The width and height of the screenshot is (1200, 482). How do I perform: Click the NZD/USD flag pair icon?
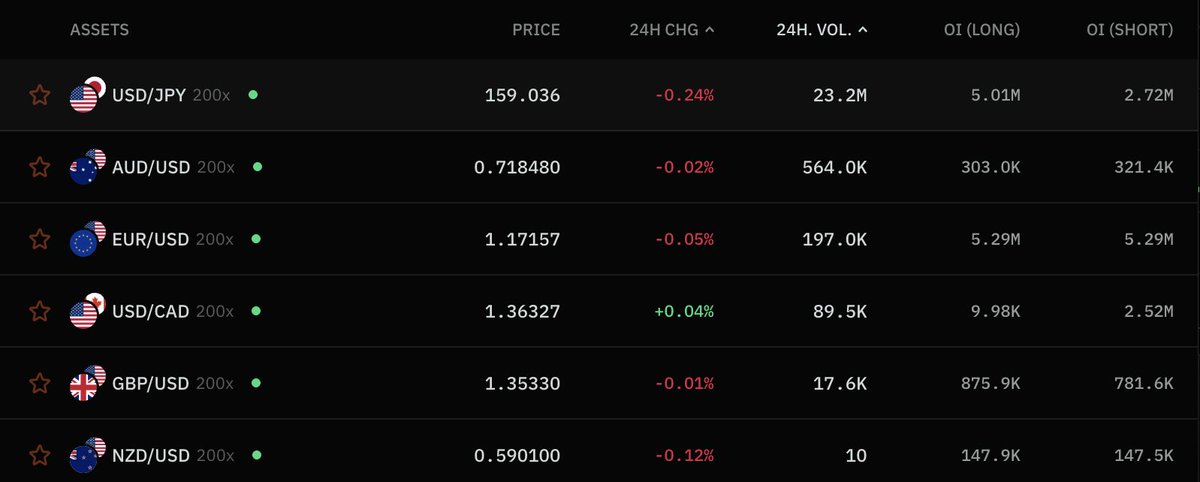pyautogui.click(x=87, y=454)
